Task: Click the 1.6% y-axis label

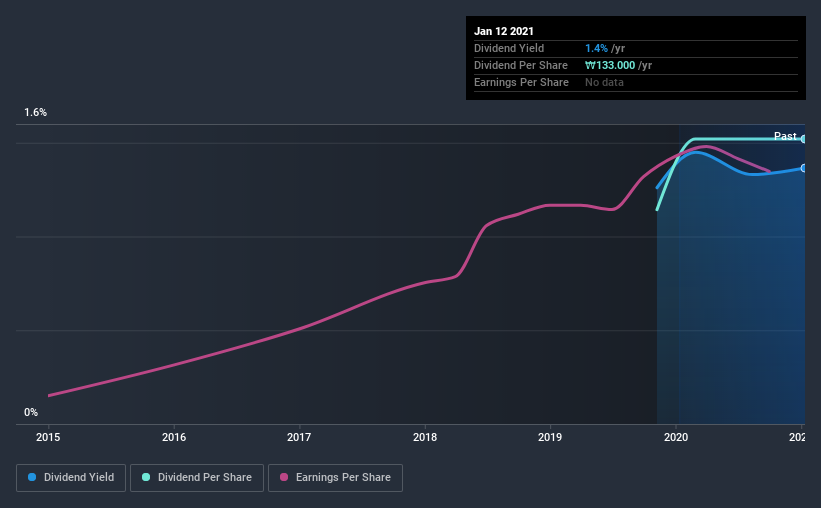Action: pos(36,113)
